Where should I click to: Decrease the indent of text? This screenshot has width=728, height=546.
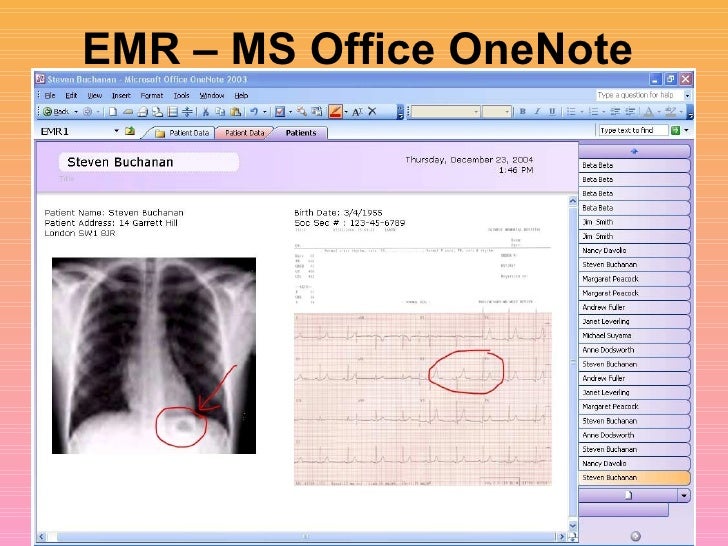coord(615,111)
